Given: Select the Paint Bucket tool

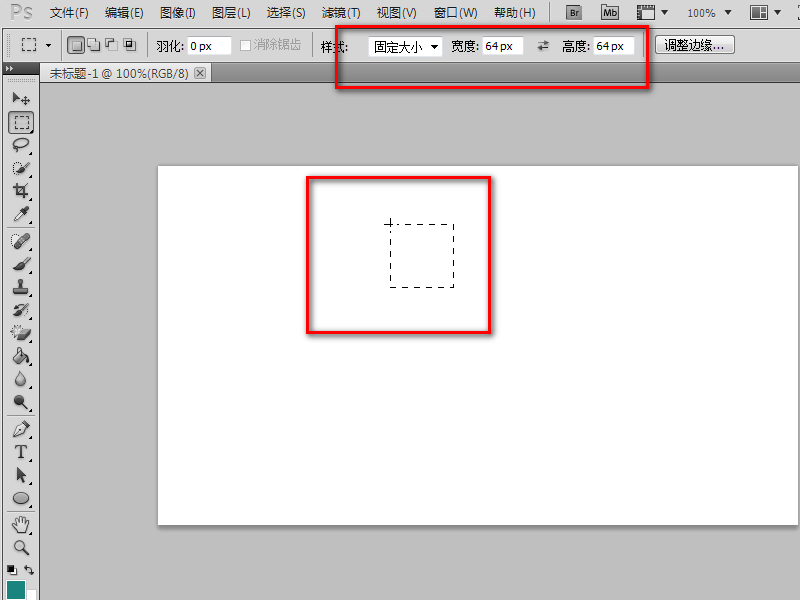Looking at the screenshot, I should pos(21,356).
